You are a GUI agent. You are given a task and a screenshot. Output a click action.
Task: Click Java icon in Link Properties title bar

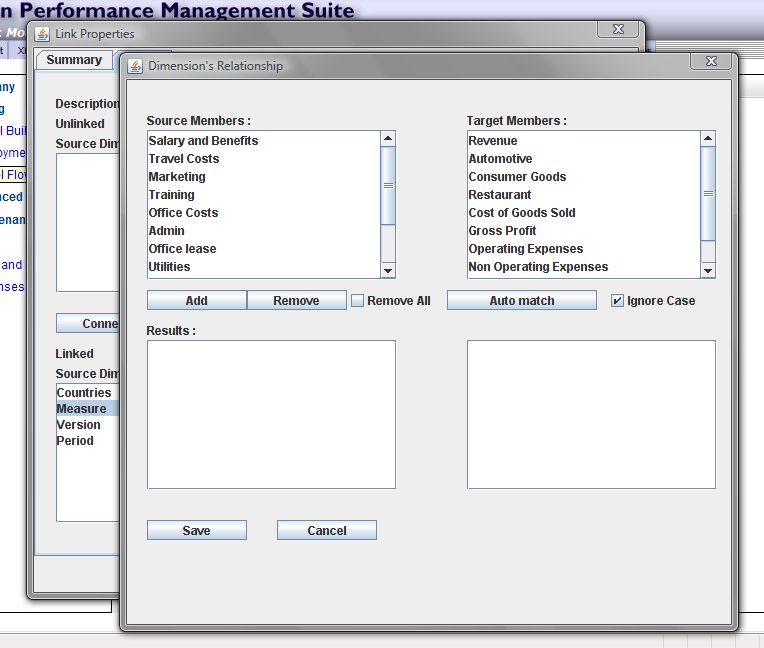coord(42,34)
